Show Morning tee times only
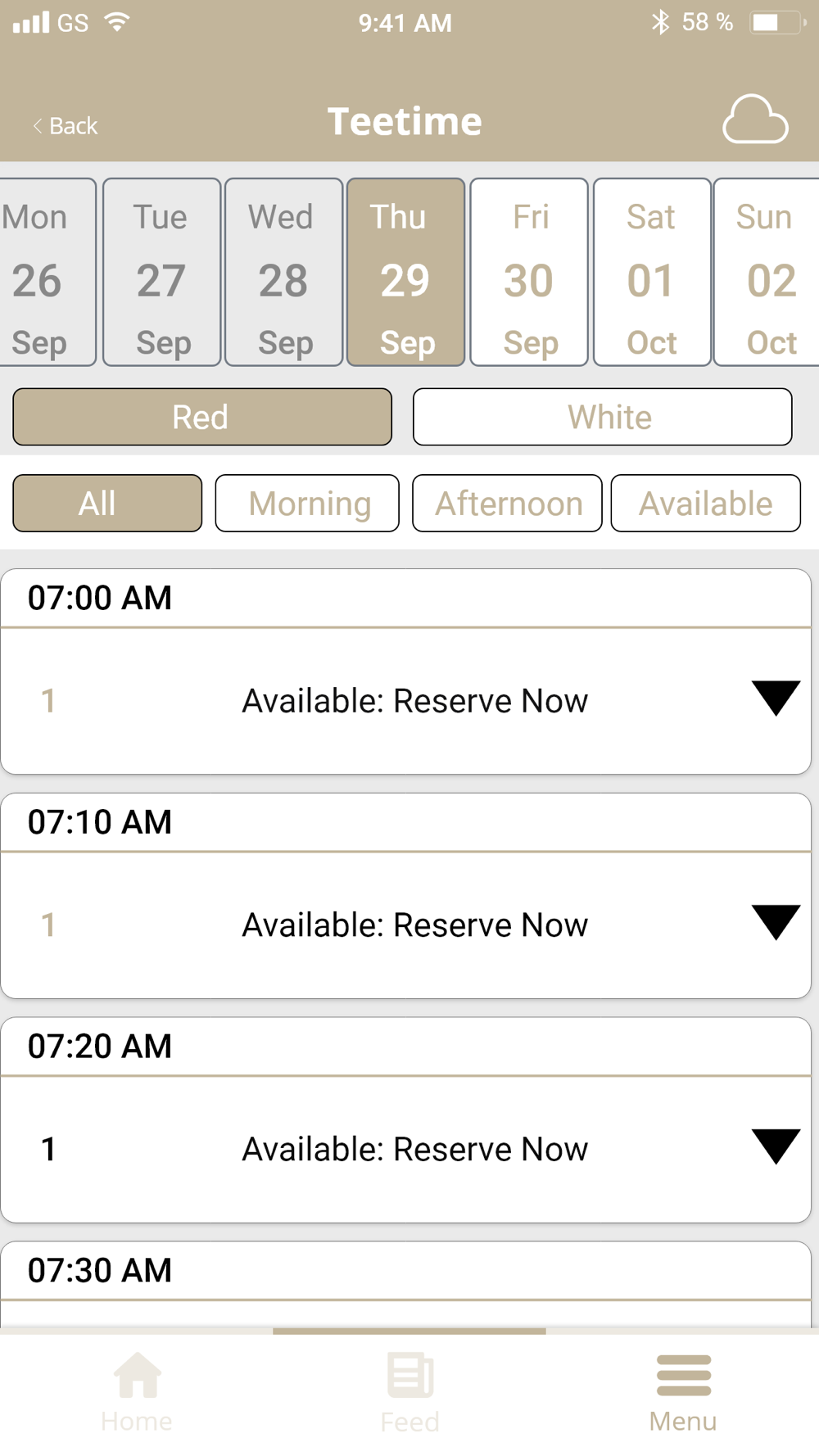819x1456 pixels. tap(307, 504)
